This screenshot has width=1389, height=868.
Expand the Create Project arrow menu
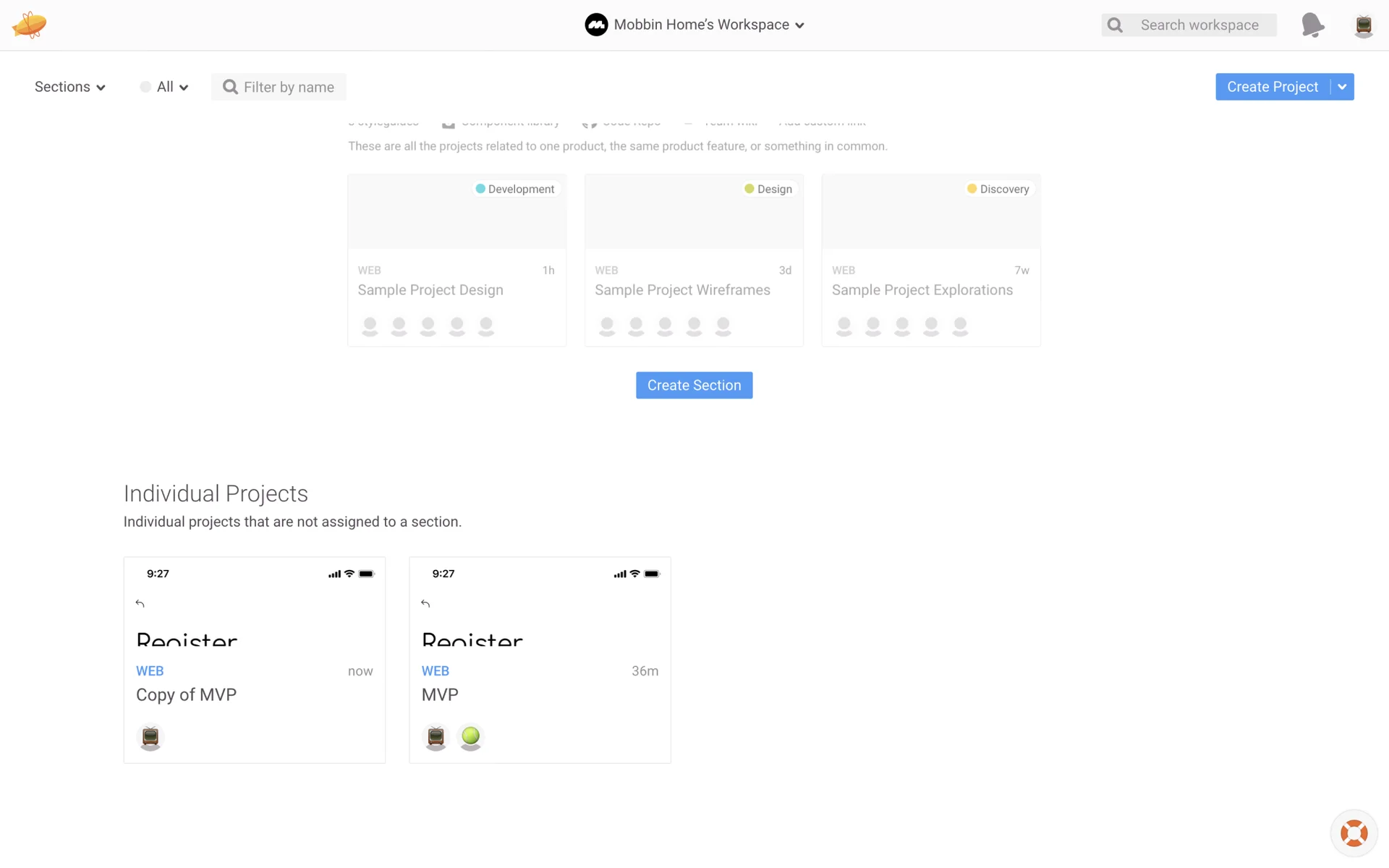point(1342,87)
